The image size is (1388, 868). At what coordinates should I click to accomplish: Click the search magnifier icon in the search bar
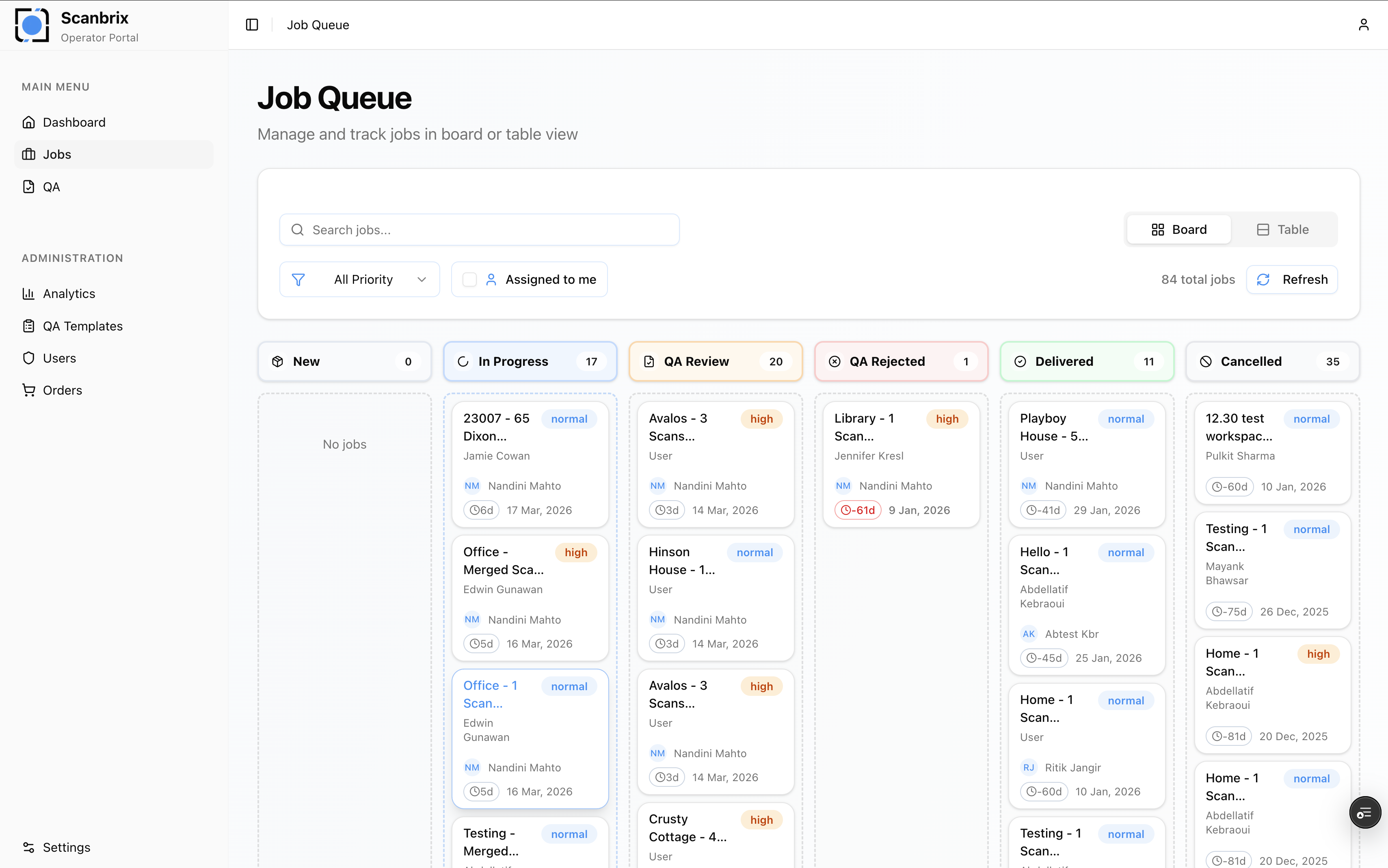tap(297, 229)
